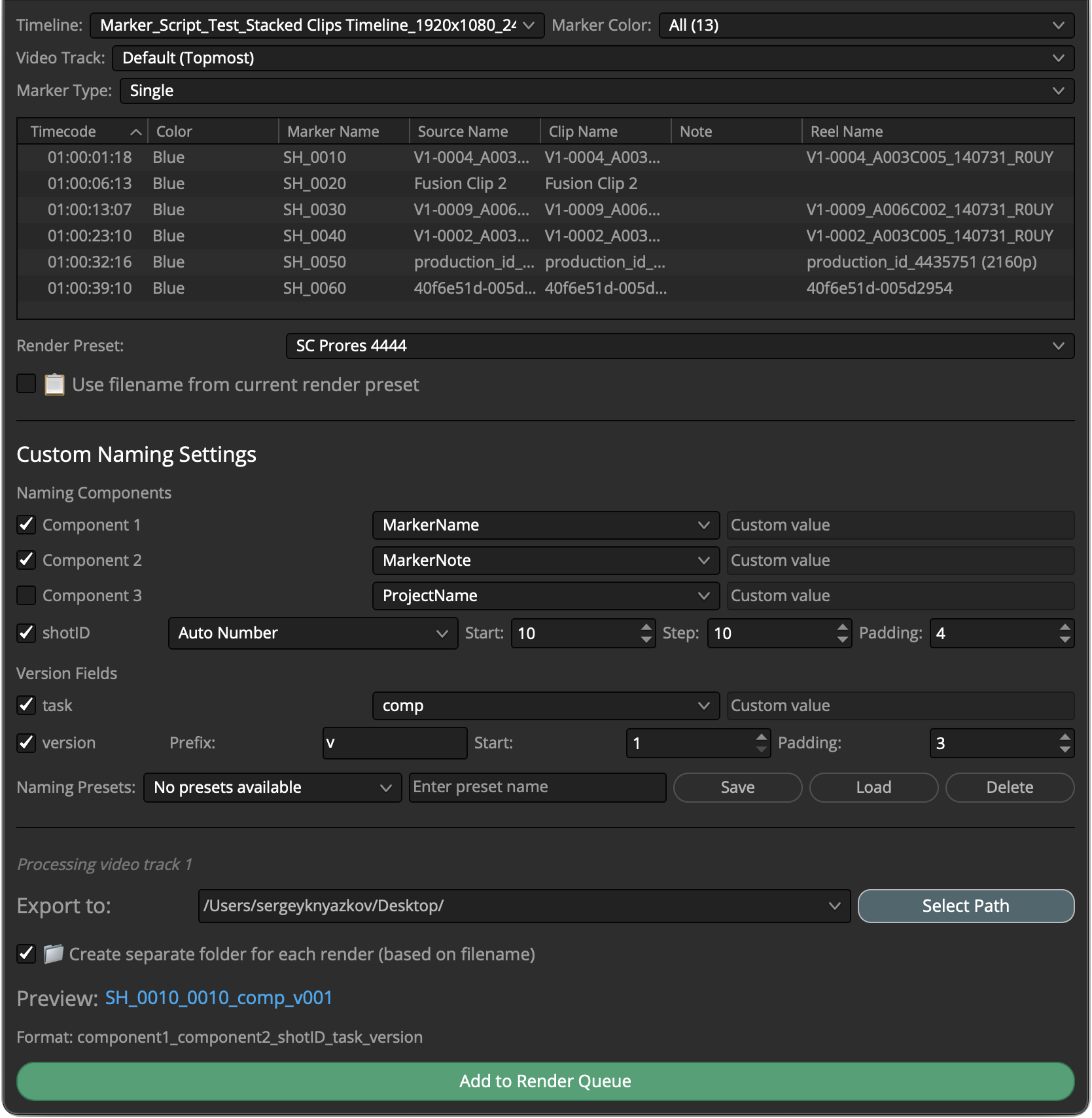Open the MarkerName component dropdown

point(546,525)
